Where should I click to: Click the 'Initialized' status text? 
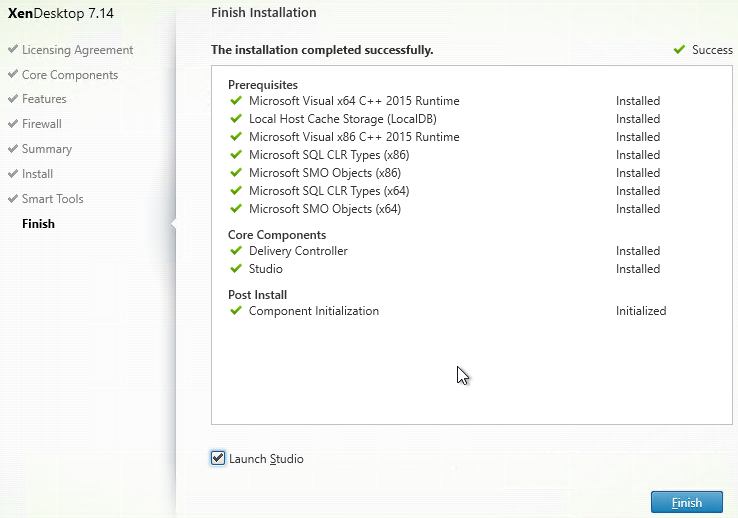[x=641, y=311]
